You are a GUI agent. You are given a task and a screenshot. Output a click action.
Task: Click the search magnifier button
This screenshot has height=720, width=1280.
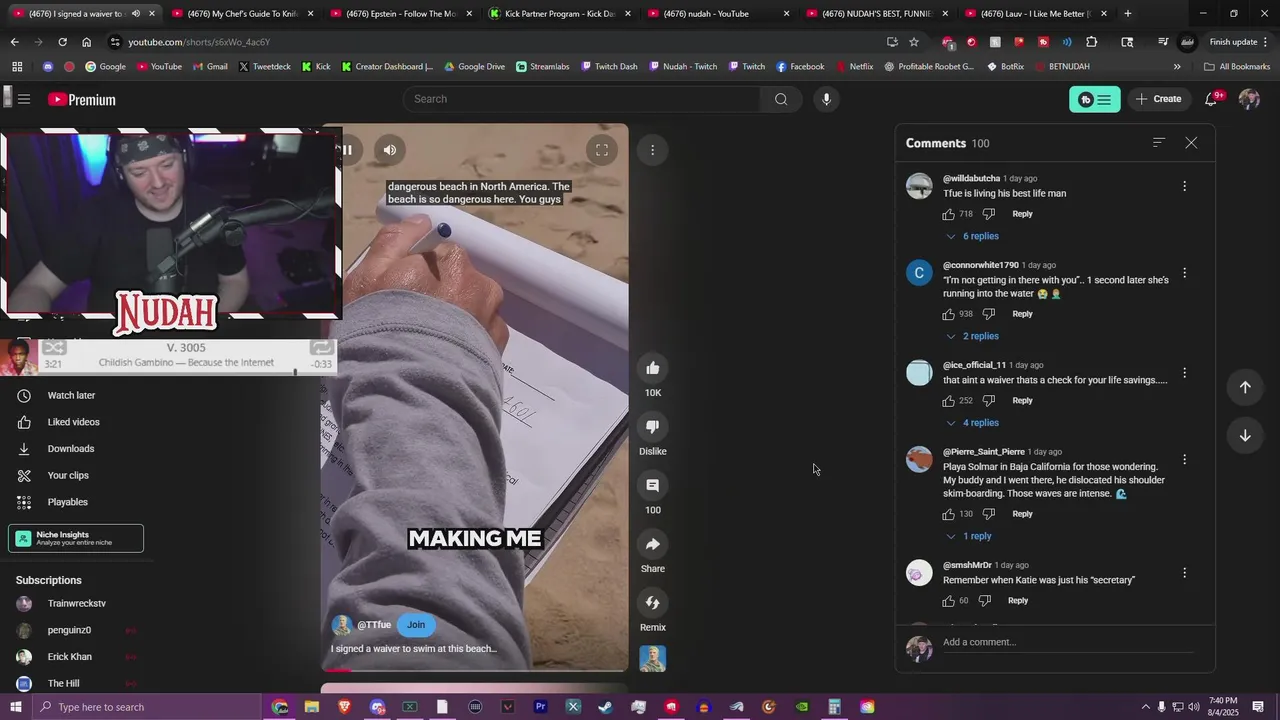(x=781, y=99)
